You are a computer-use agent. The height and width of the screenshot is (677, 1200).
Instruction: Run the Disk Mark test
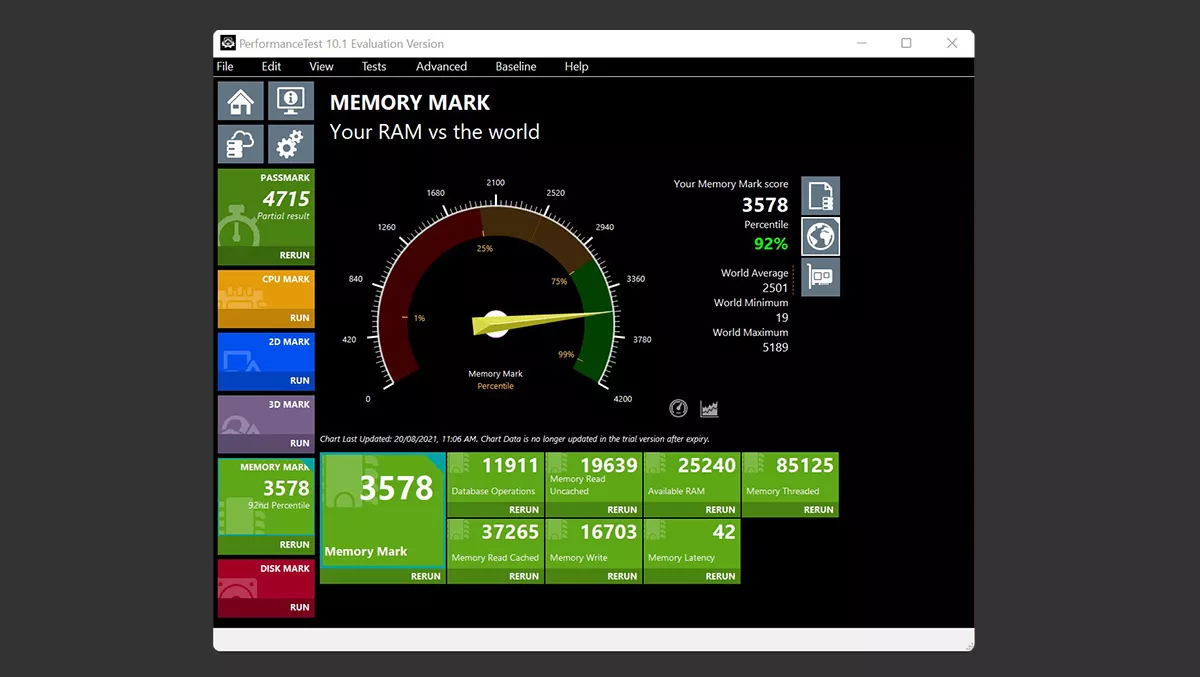pyautogui.click(x=299, y=607)
